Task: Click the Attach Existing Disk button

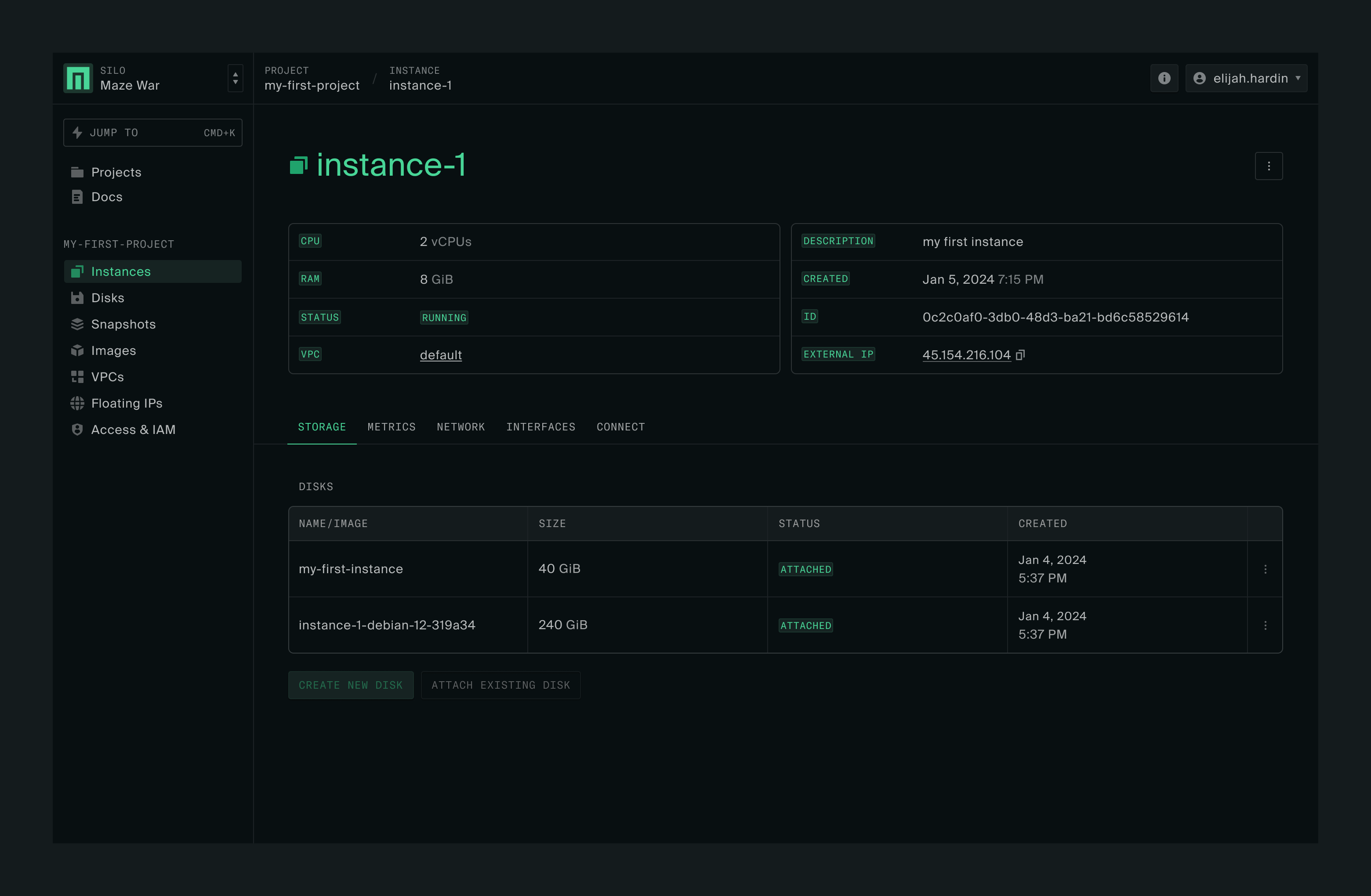Action: pyautogui.click(x=500, y=685)
